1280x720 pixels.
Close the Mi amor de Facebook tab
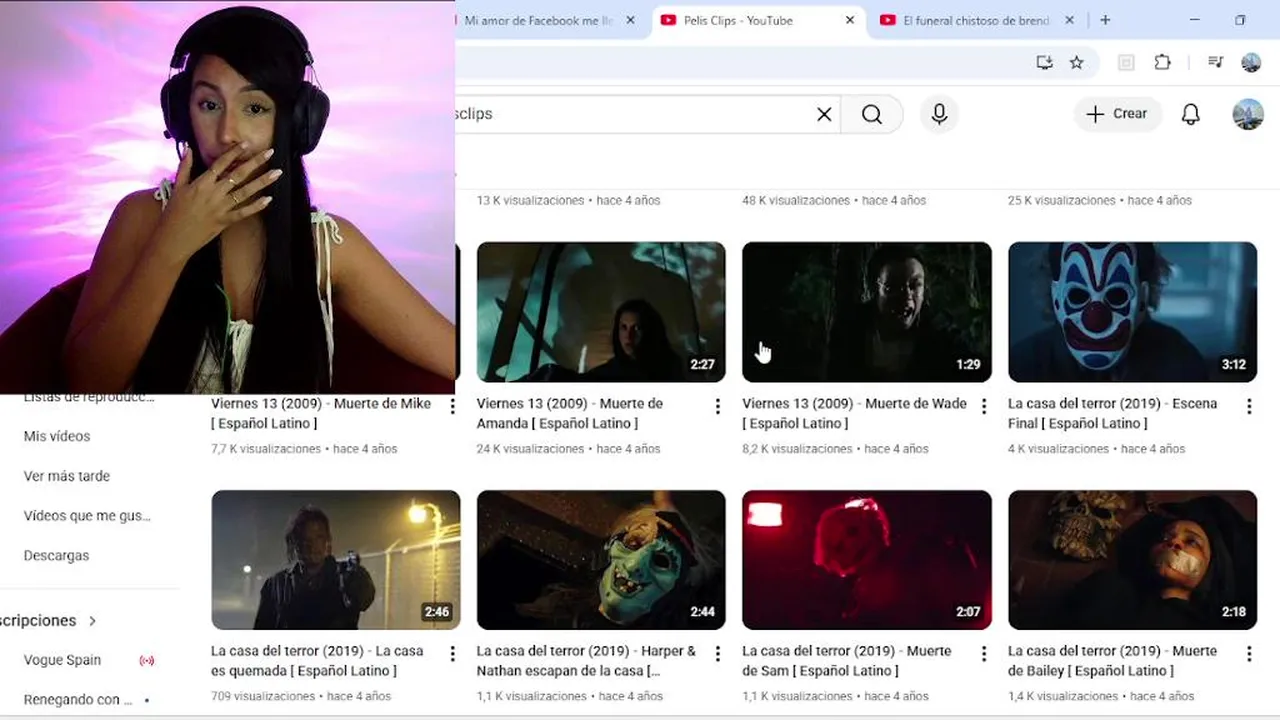(x=630, y=20)
